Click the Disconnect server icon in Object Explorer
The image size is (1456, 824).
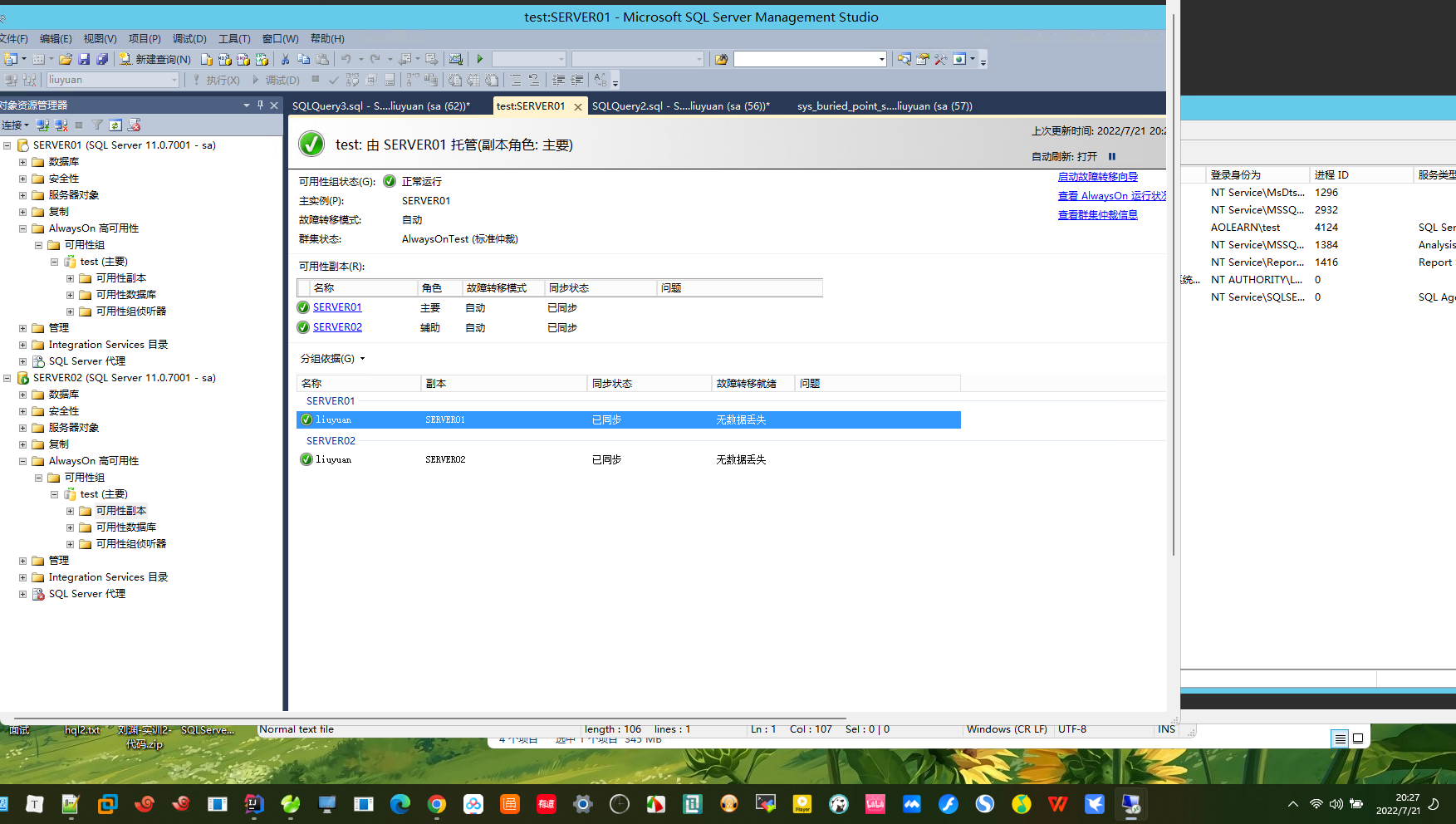(x=61, y=125)
